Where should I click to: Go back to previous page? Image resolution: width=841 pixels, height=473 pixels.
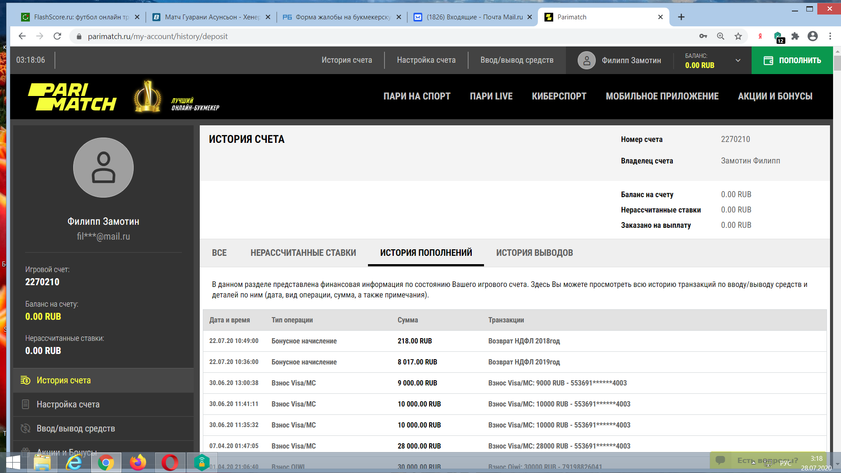[x=22, y=36]
